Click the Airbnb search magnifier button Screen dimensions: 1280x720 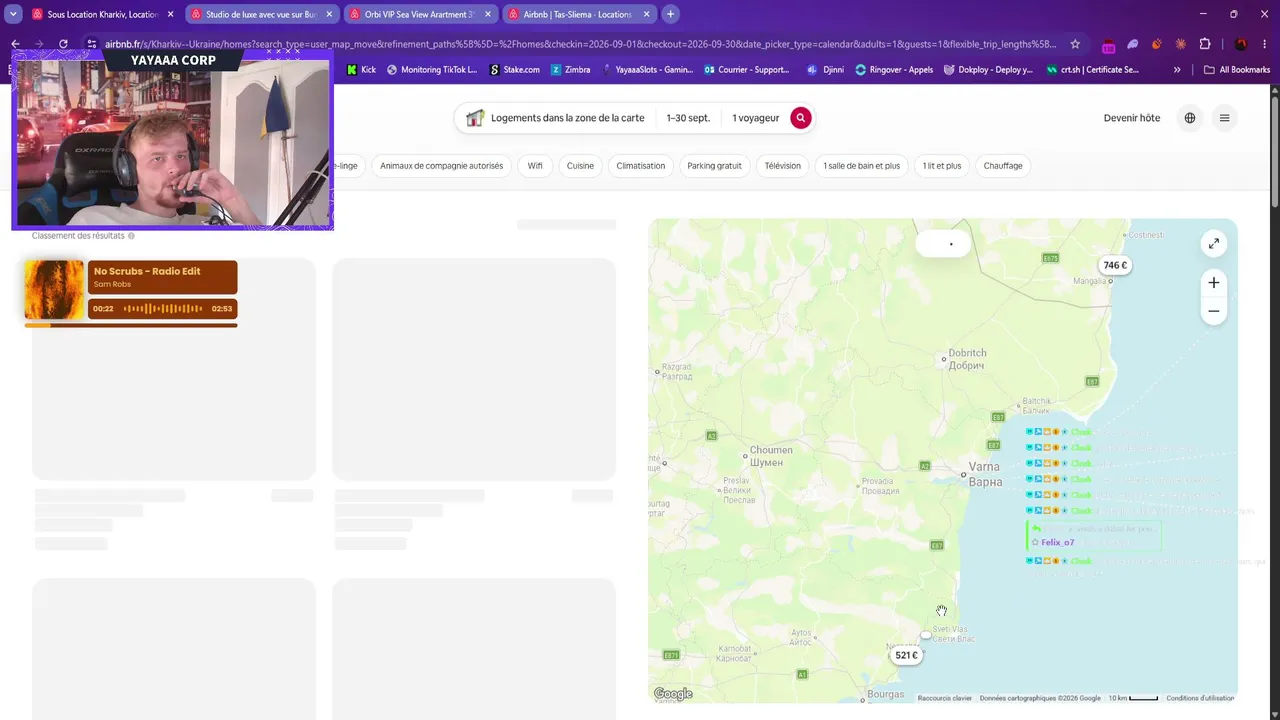(801, 118)
